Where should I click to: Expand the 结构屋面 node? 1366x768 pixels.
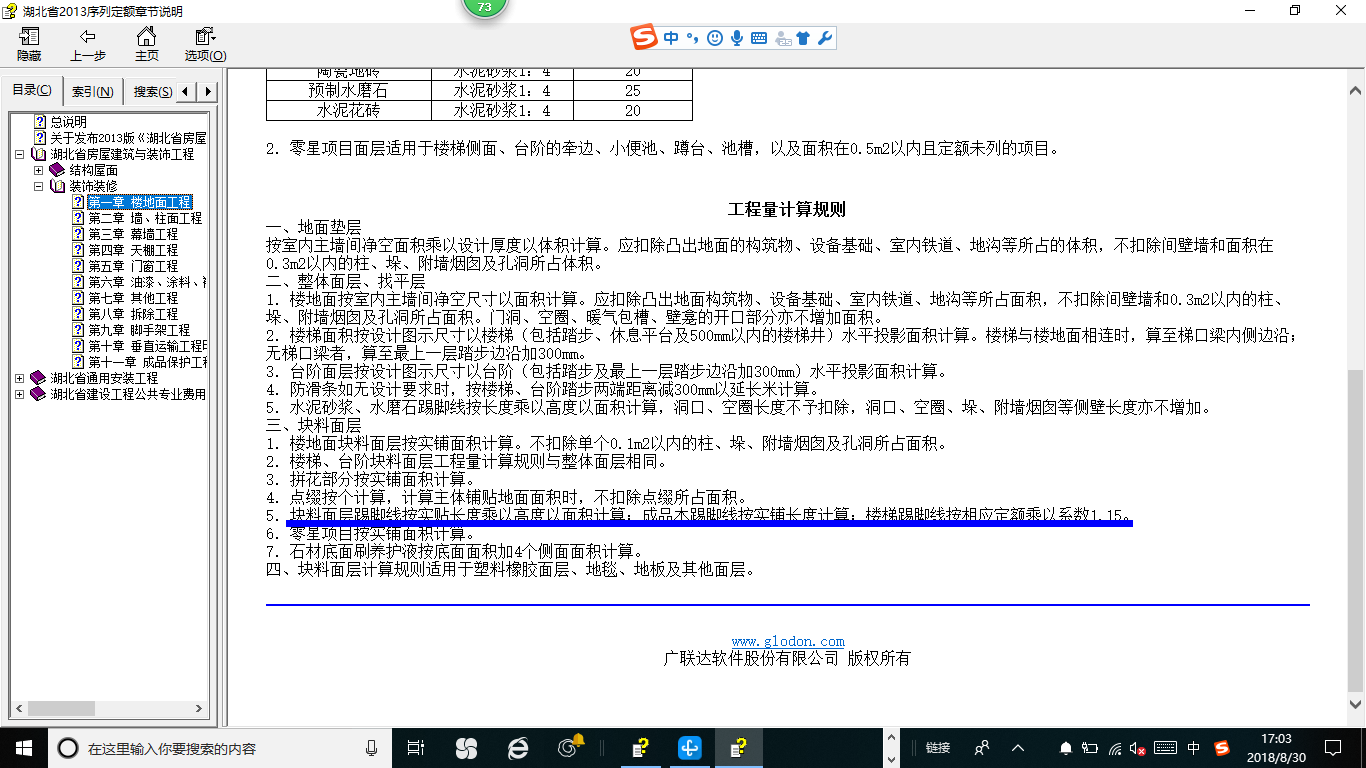(39, 170)
